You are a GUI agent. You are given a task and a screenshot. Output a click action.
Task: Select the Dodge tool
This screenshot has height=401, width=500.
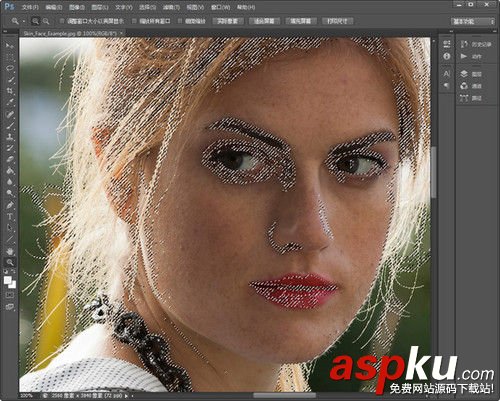click(x=10, y=193)
